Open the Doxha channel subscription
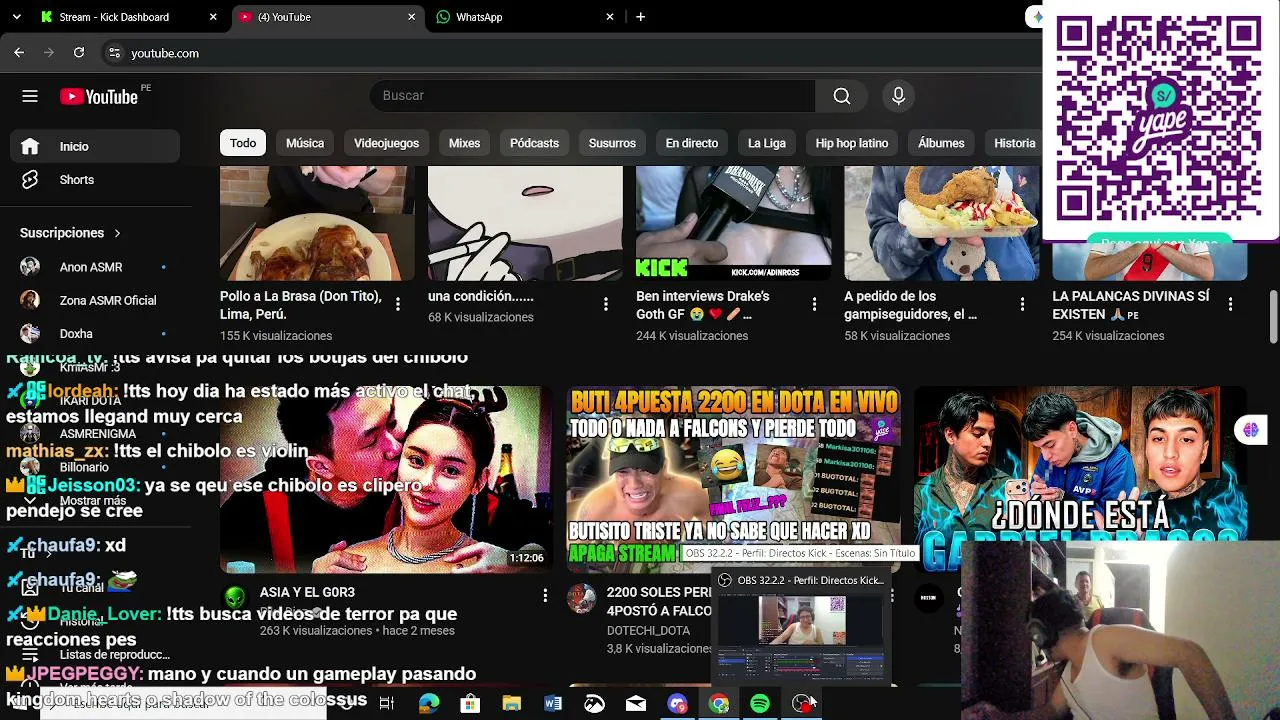The width and height of the screenshot is (1280, 720). click(x=96, y=334)
